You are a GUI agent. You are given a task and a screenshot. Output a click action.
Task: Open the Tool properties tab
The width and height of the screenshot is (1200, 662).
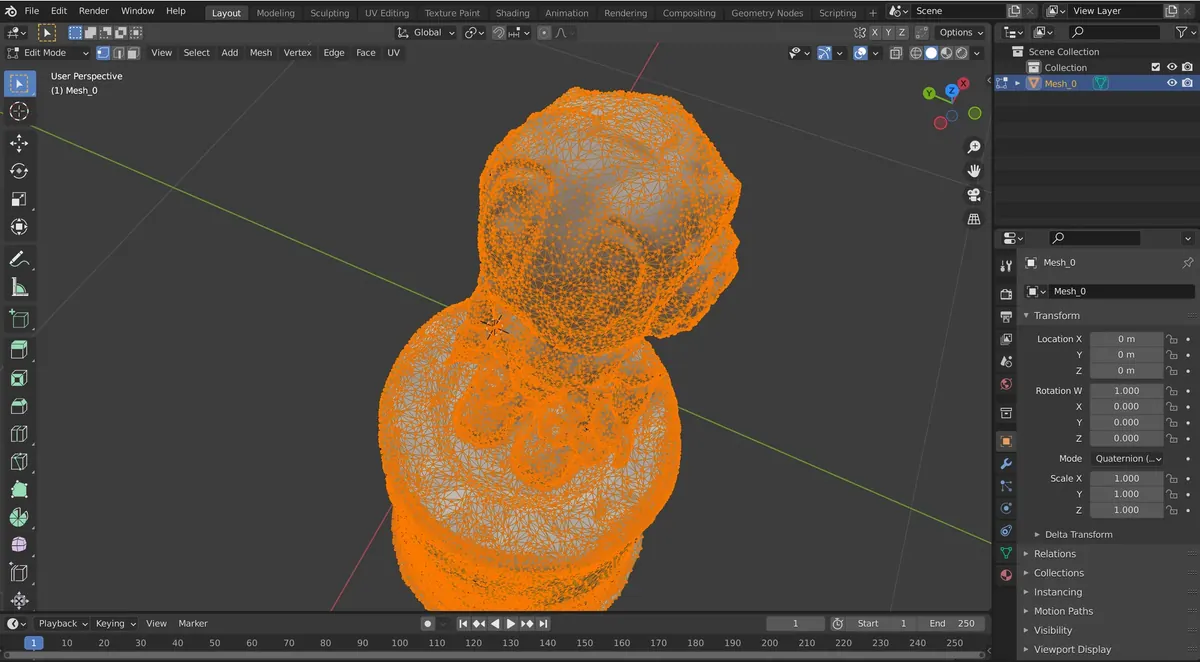point(1006,265)
